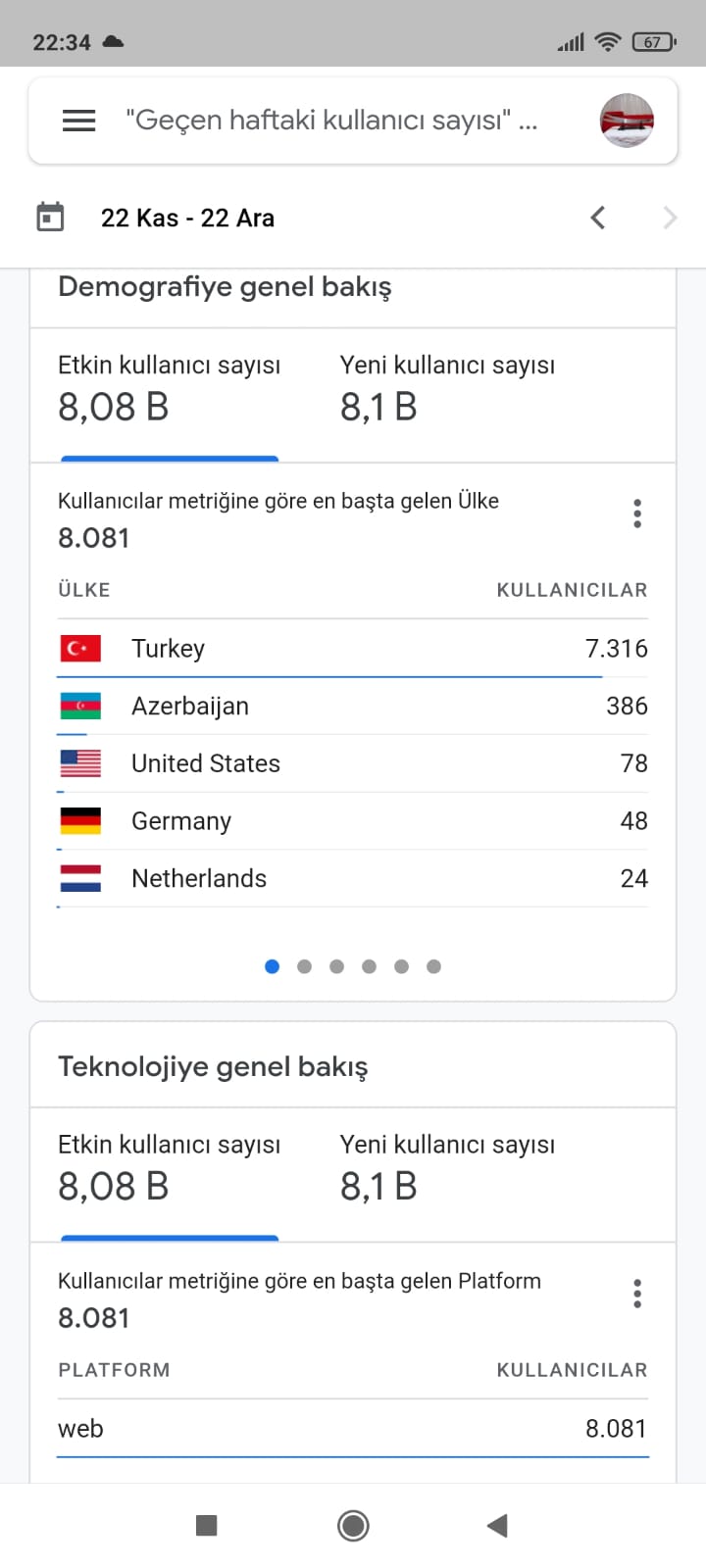
Task: Tap the web platform row
Action: click(x=353, y=1428)
